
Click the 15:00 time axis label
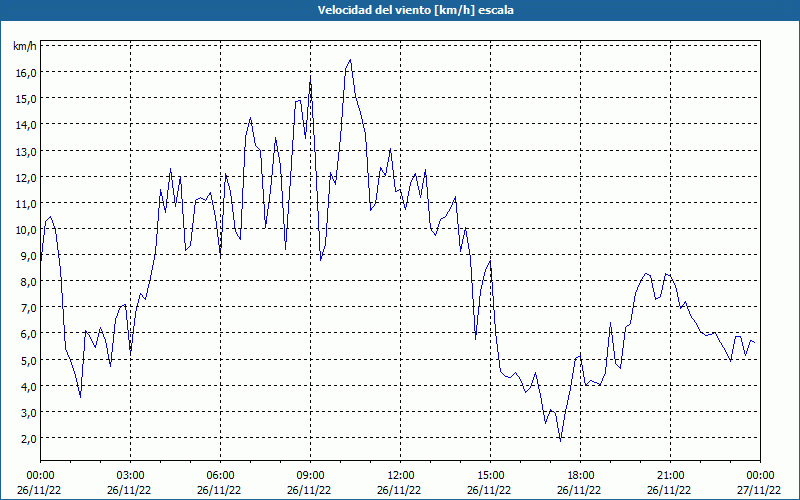[x=491, y=476]
